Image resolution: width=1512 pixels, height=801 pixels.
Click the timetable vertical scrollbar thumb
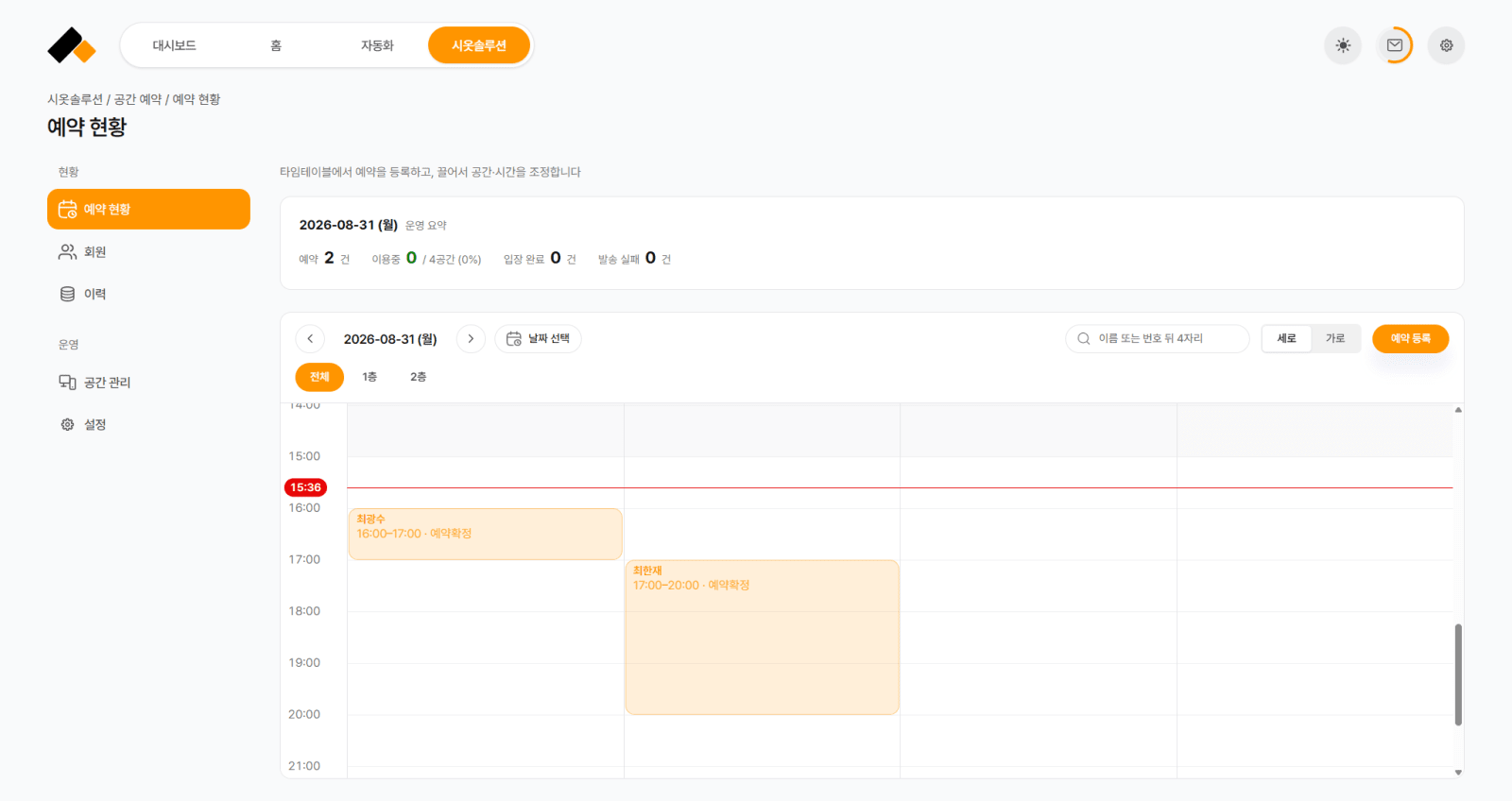tap(1458, 674)
